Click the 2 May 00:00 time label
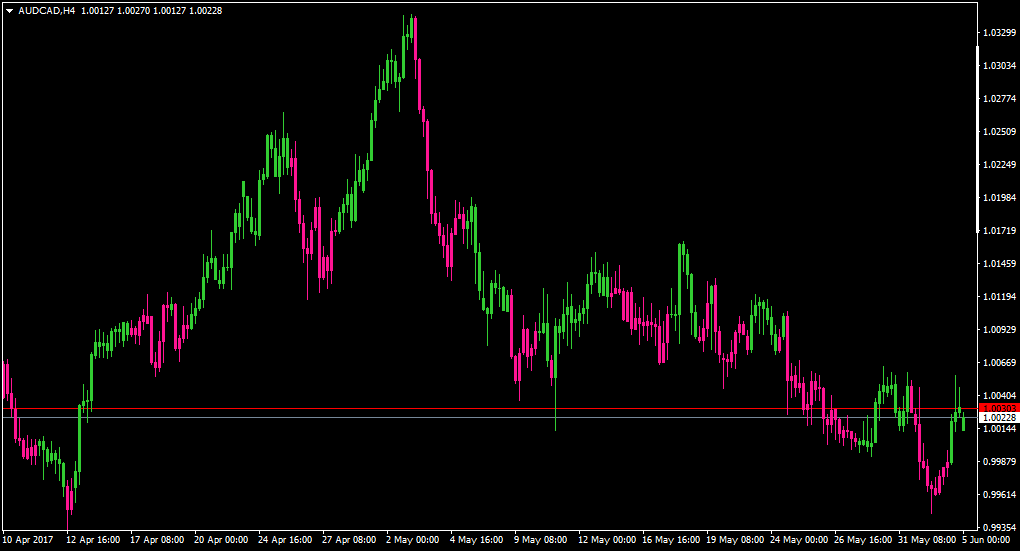Image resolution: width=1020 pixels, height=551 pixels. coord(412,540)
